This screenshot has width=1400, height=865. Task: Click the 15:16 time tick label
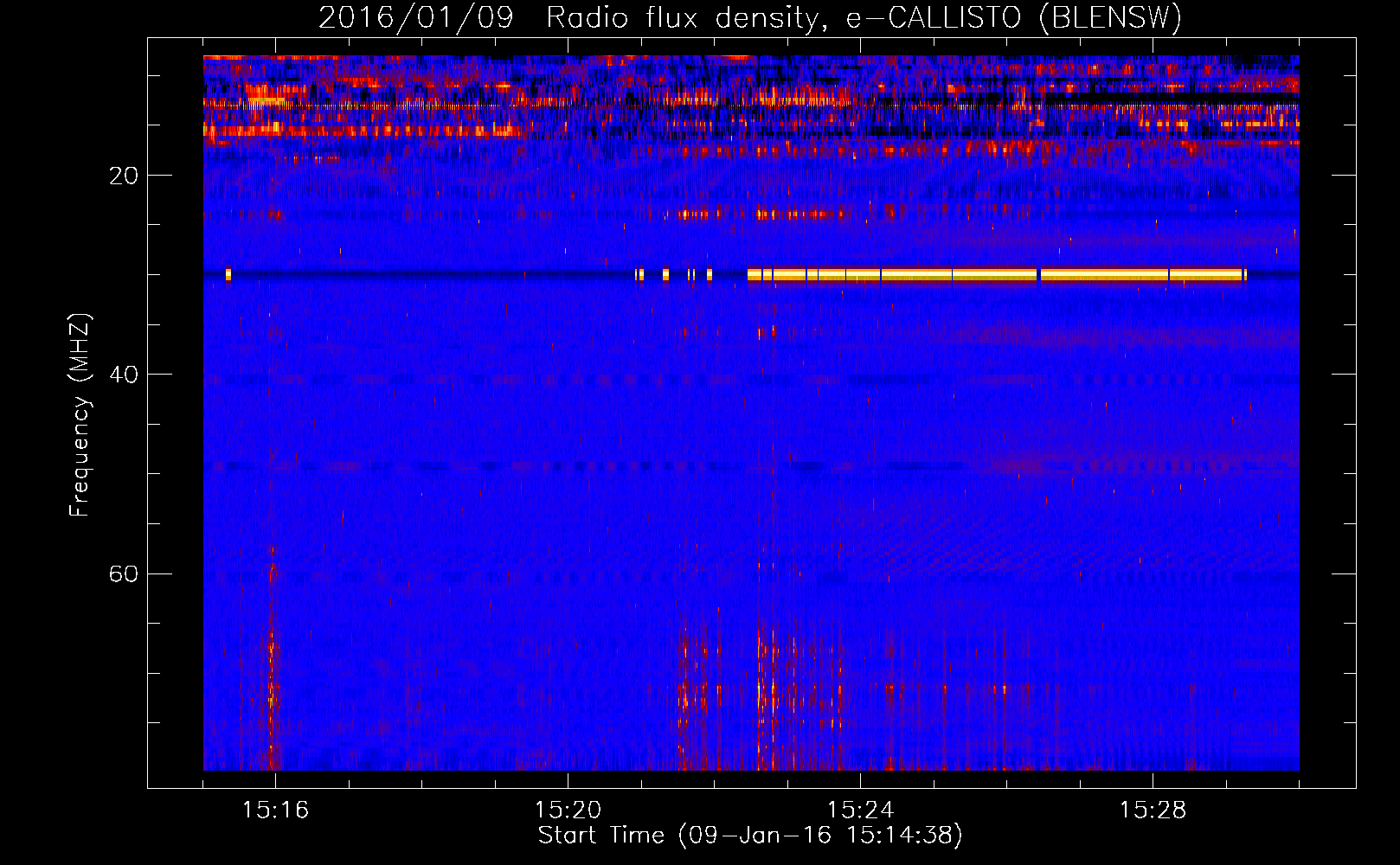point(275,810)
